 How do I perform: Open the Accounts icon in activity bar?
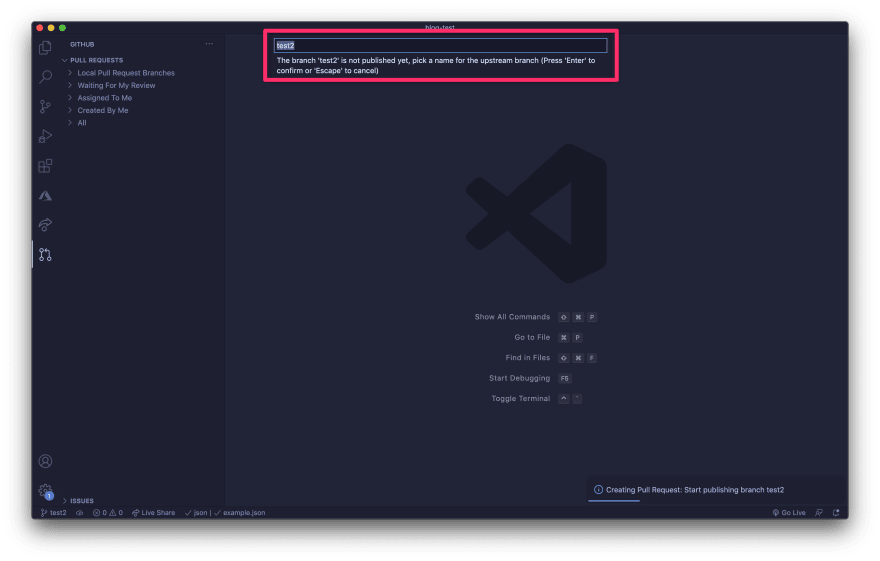click(45, 461)
